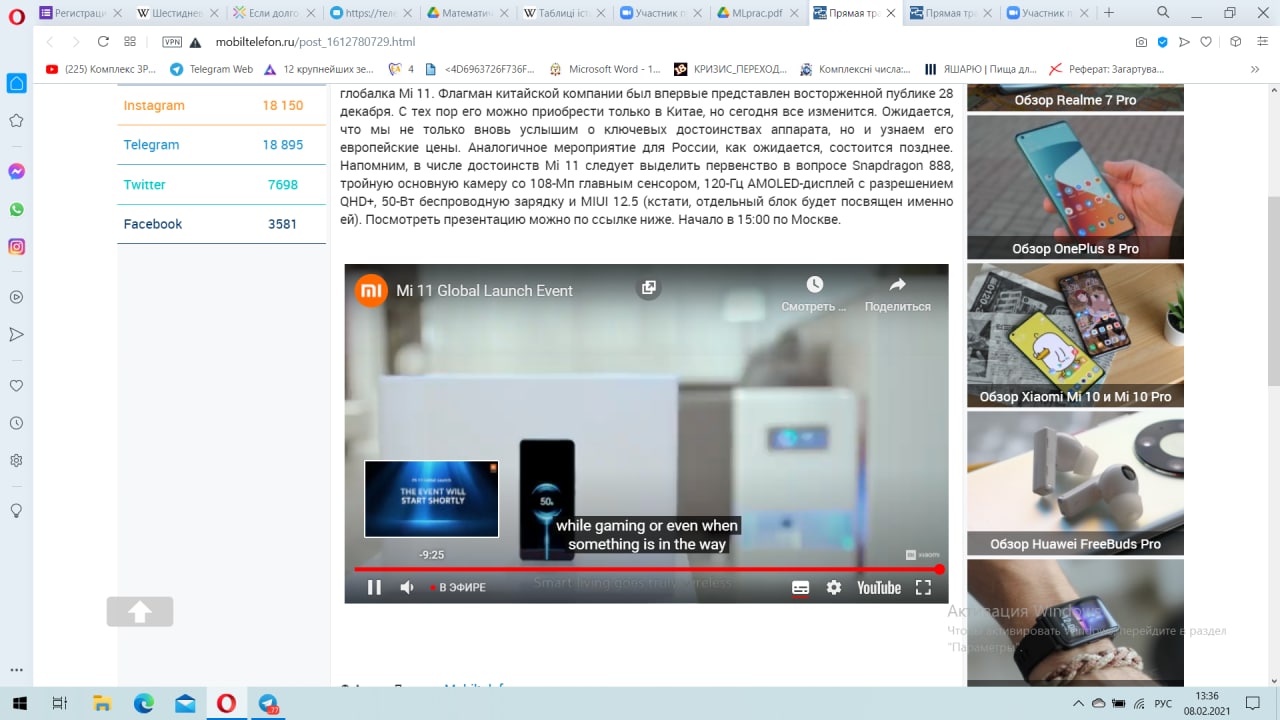Switch to Регистрация tab
Screen dimensions: 1280x720
click(x=79, y=13)
